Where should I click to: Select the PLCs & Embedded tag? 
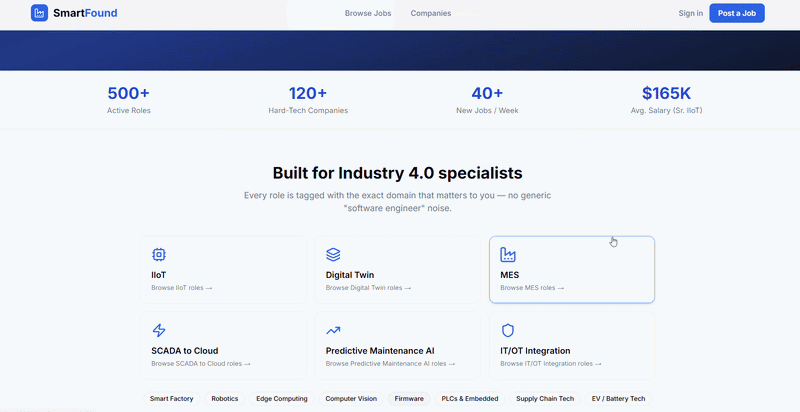click(x=470, y=399)
